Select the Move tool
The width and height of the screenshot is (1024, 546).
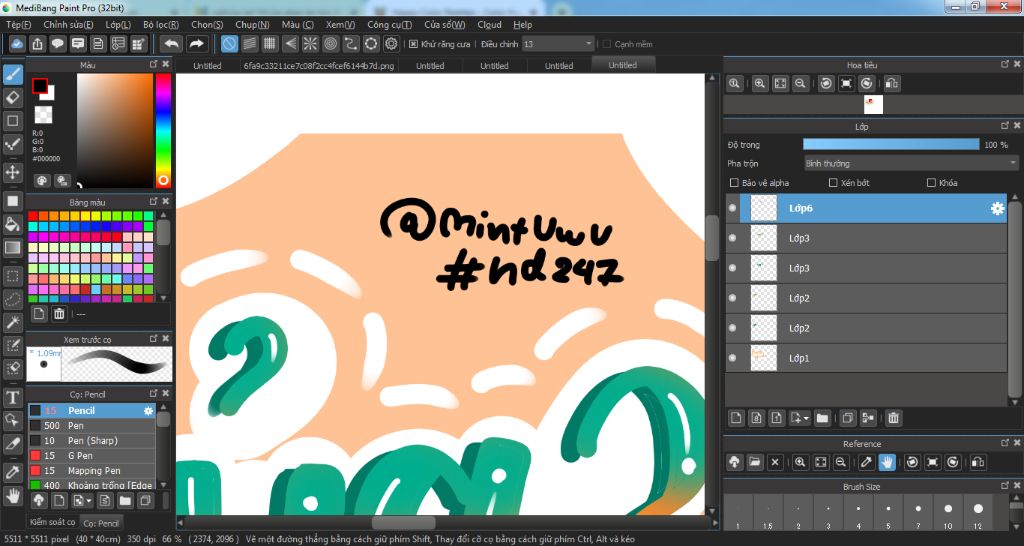[x=12, y=172]
